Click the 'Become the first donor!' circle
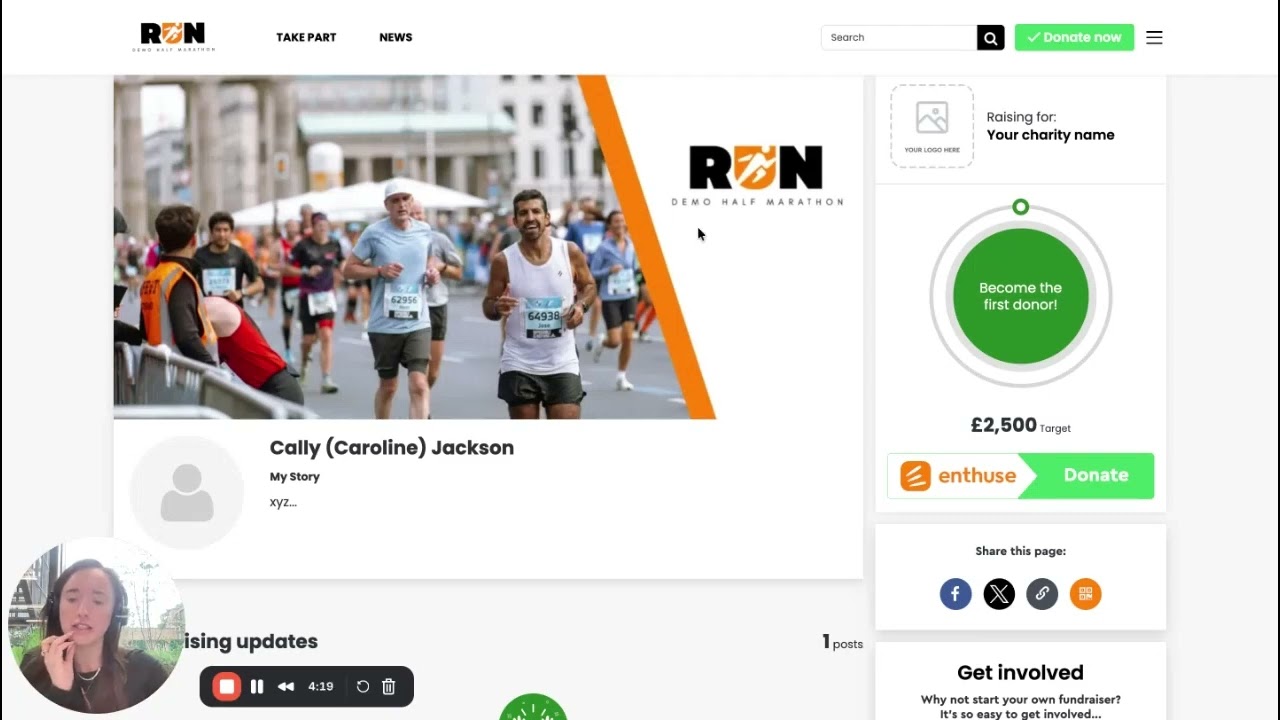The image size is (1280, 720). pyautogui.click(x=1020, y=296)
